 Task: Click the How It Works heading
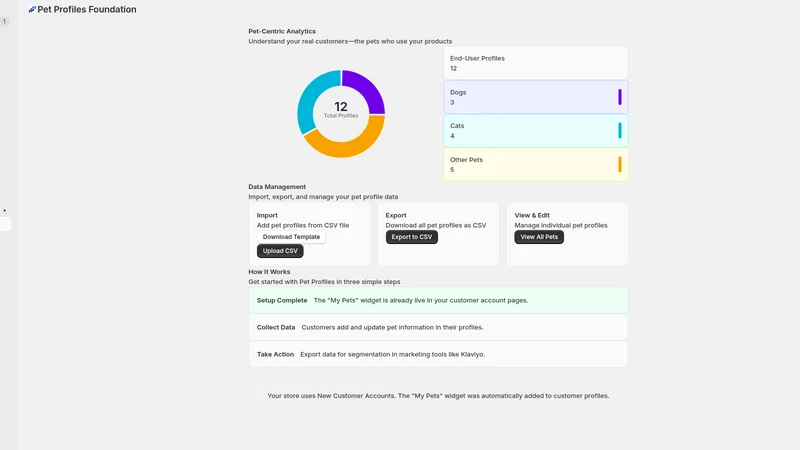point(269,272)
